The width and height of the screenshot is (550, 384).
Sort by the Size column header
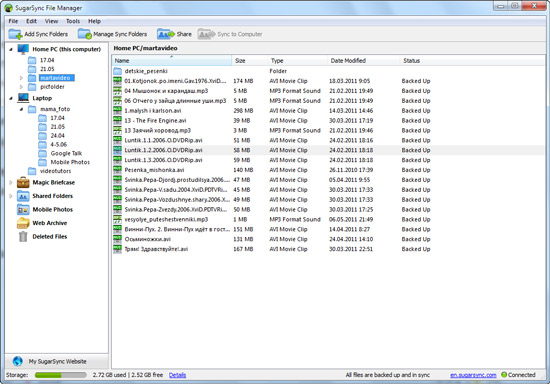(249, 60)
